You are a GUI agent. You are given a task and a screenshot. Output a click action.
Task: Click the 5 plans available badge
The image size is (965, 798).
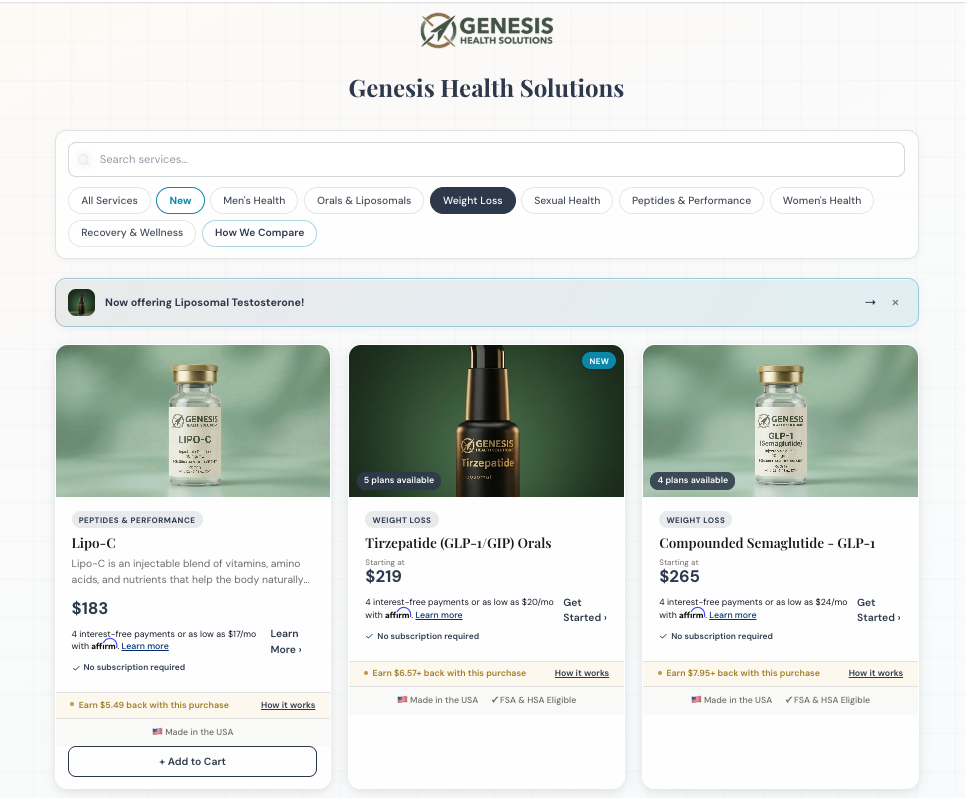399,480
